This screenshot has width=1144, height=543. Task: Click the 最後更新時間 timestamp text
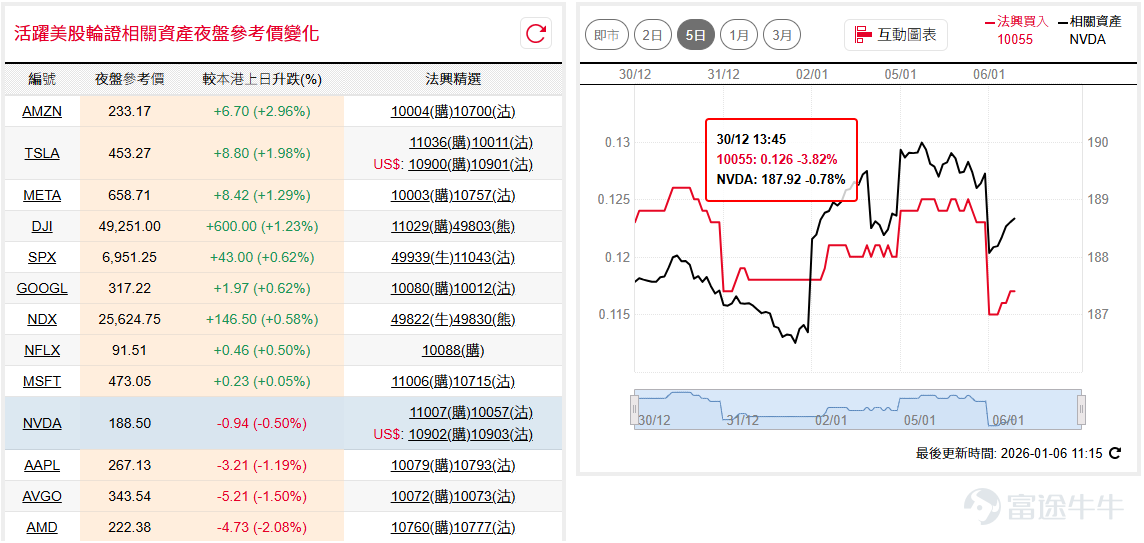1009,453
